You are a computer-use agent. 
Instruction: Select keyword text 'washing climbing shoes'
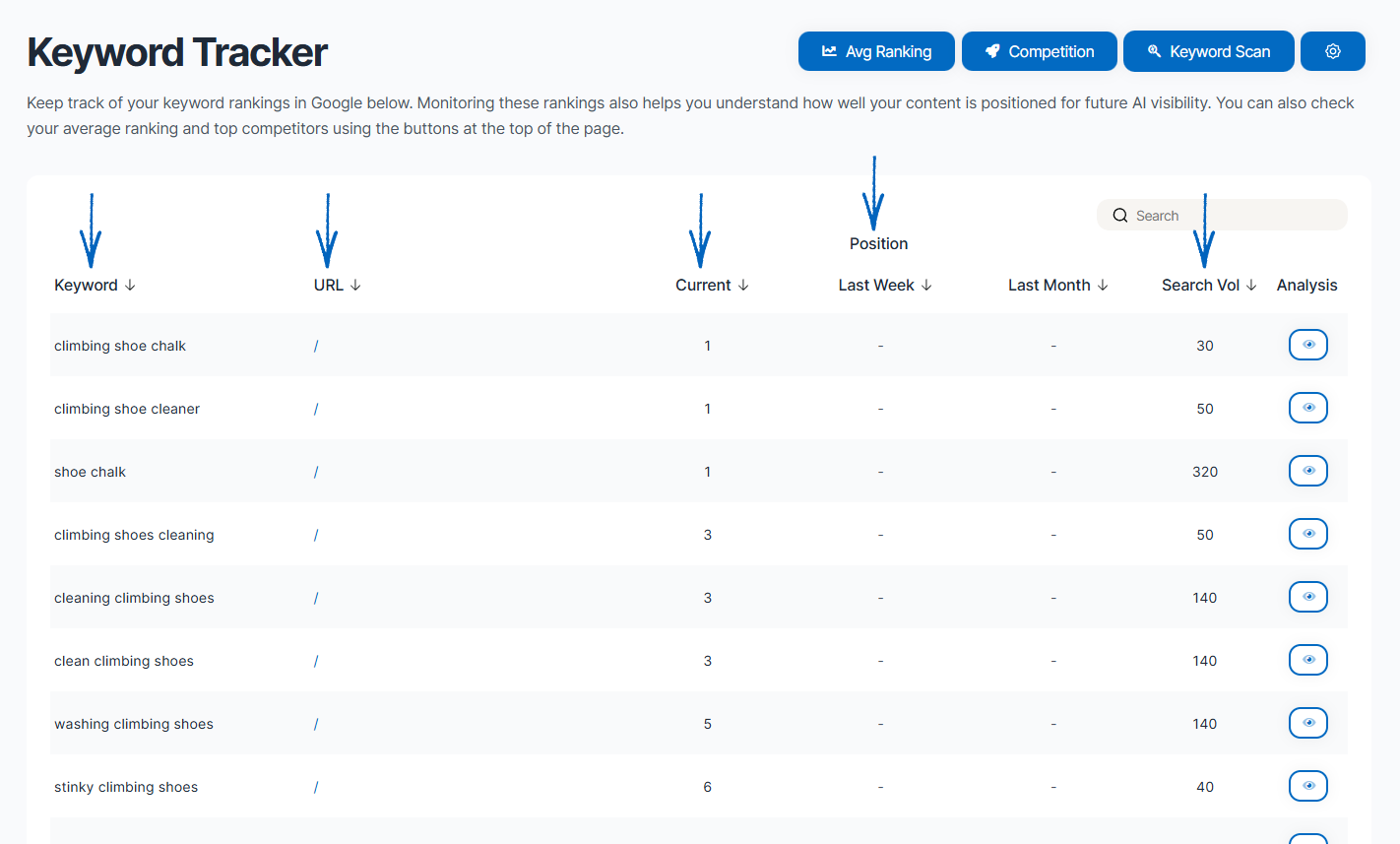134,724
